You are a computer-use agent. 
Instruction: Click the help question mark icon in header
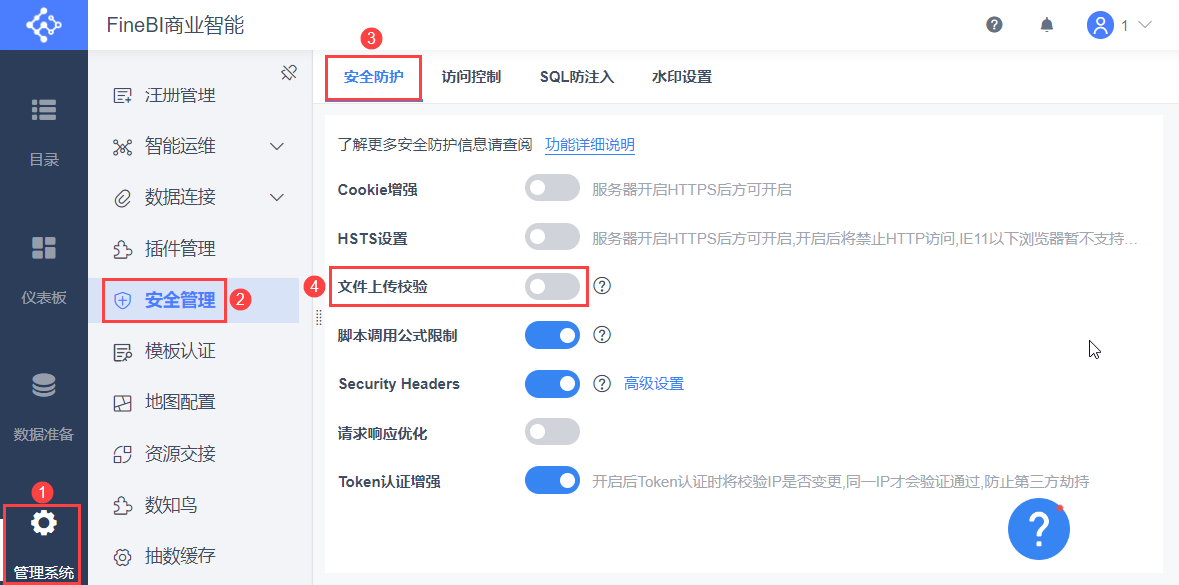(x=994, y=25)
